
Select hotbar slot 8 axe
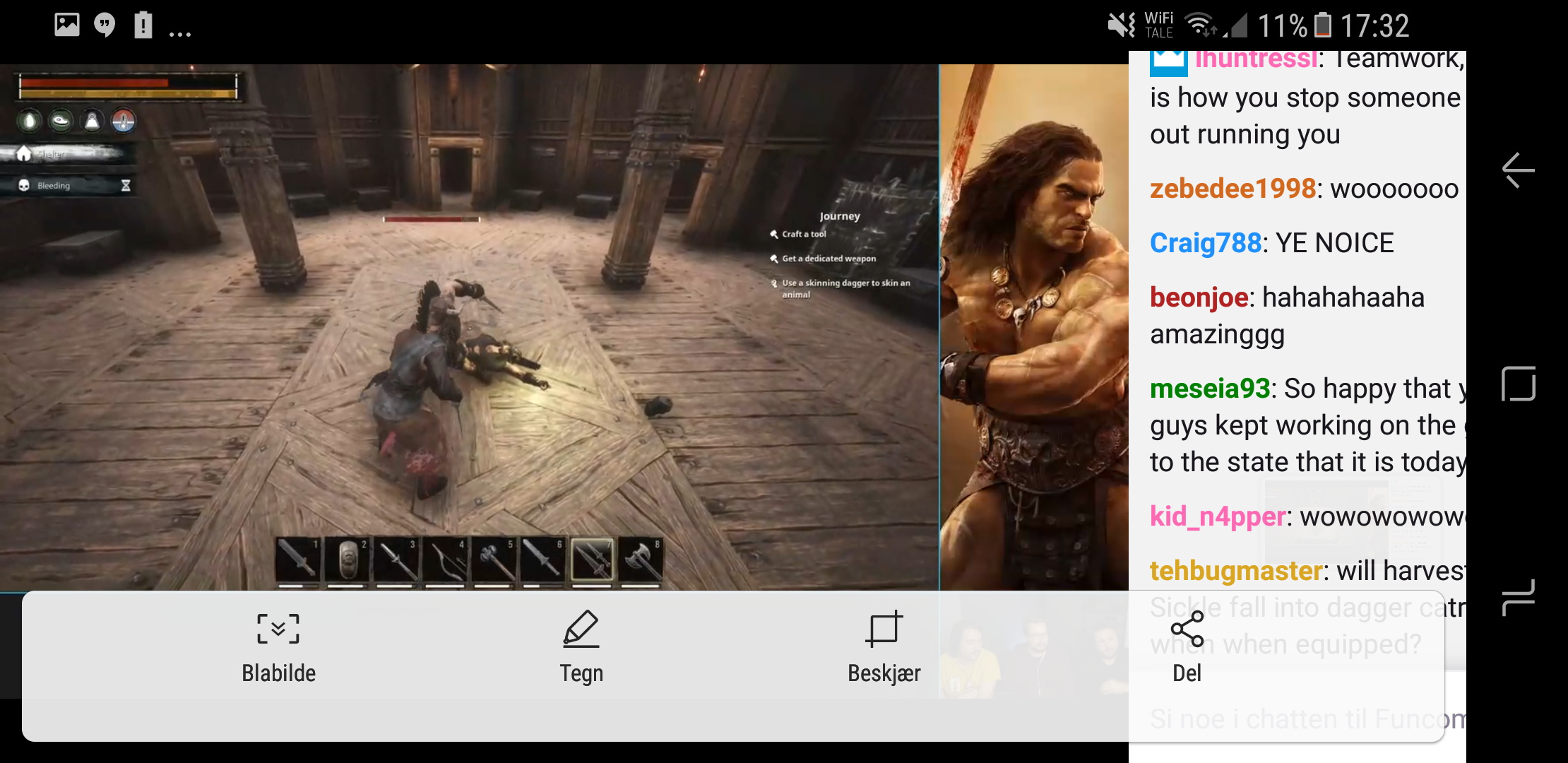(641, 560)
